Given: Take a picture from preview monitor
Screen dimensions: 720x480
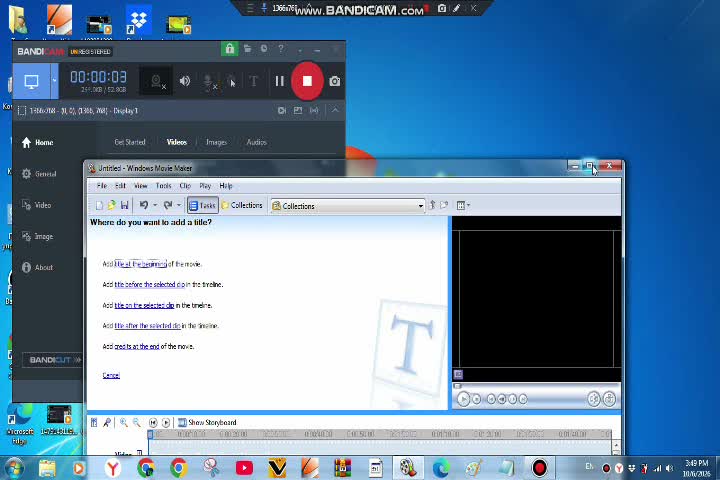Looking at the screenshot, I should click(x=609, y=399).
